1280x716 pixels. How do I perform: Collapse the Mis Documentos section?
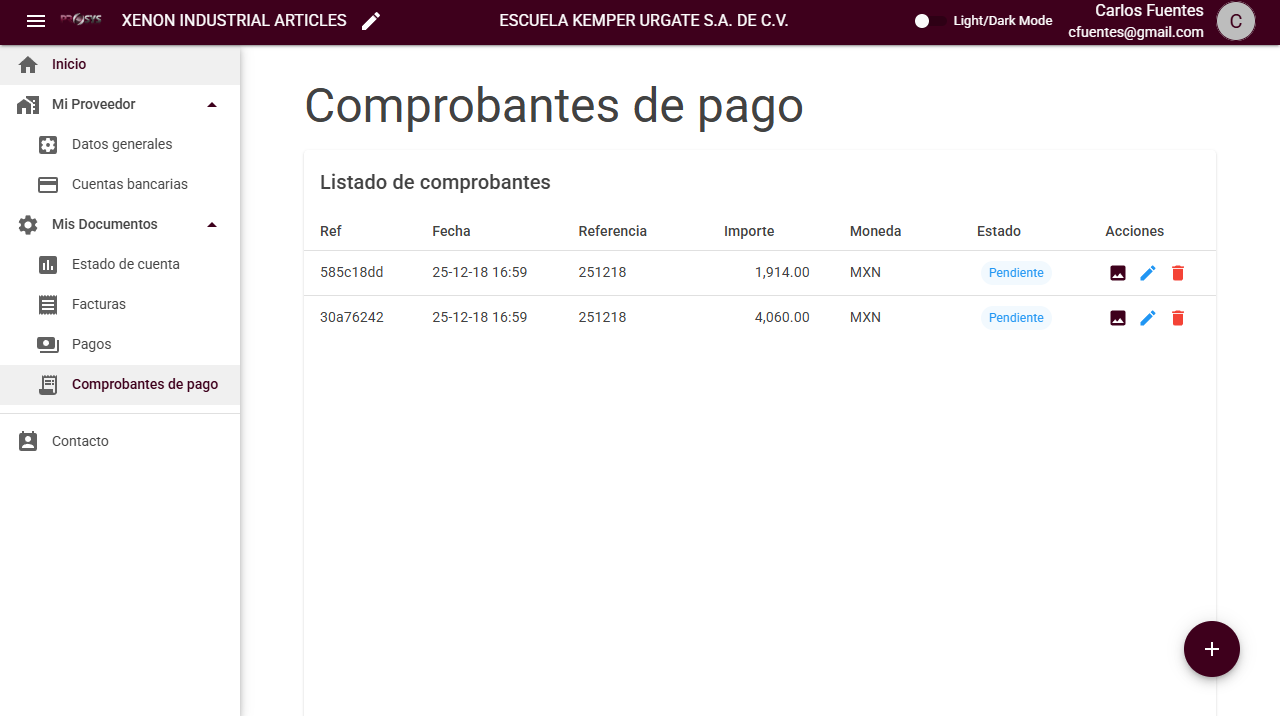pos(211,225)
